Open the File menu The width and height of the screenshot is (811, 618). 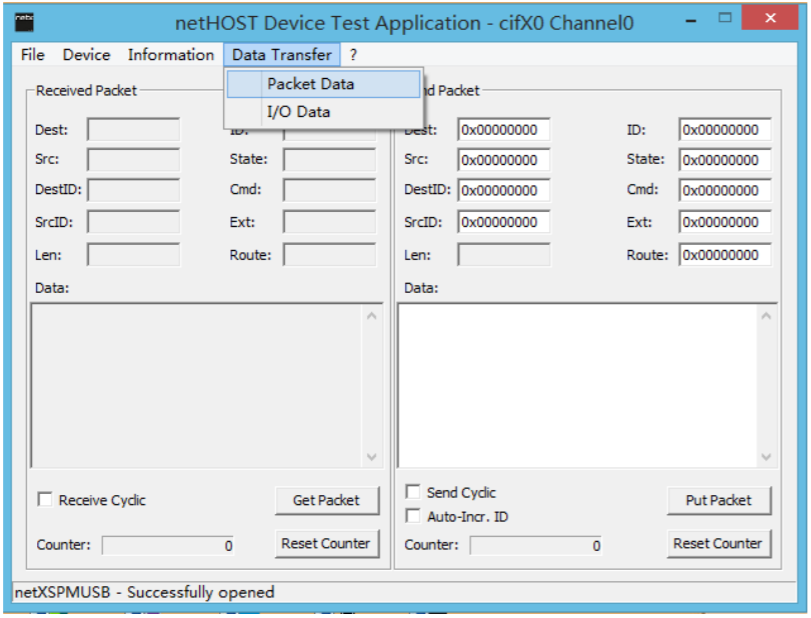pyautogui.click(x=33, y=55)
